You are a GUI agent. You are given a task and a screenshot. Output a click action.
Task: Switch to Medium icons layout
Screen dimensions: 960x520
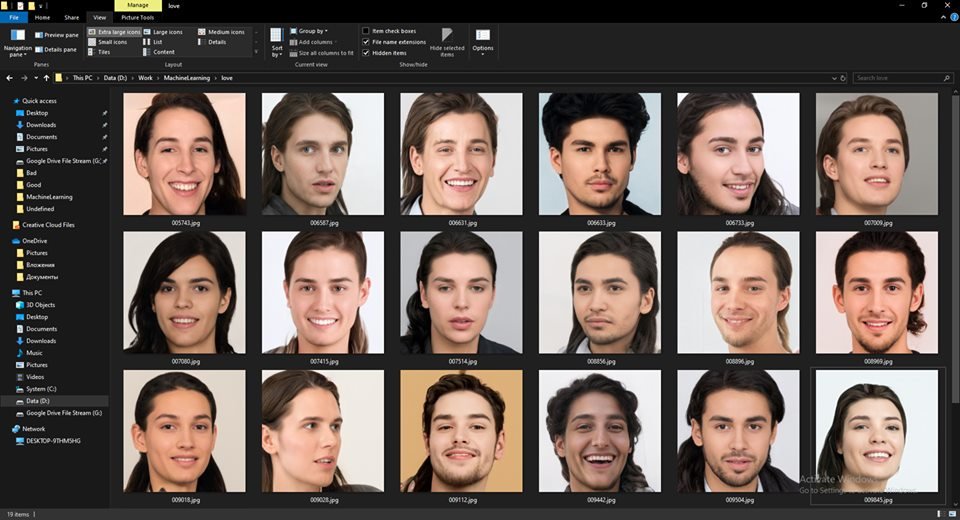point(222,32)
